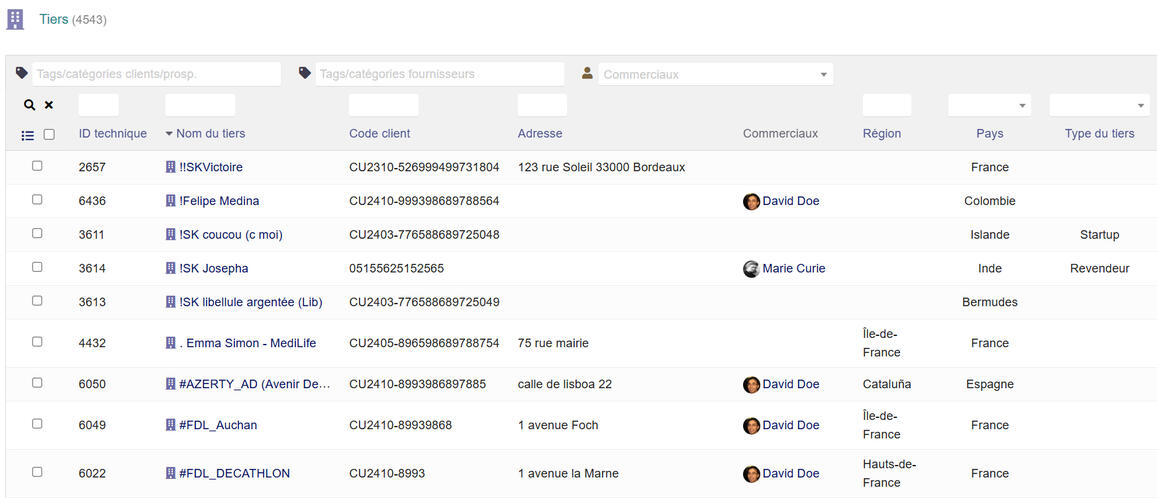Open the Type du tiers filter dropdown

(x=1098, y=106)
